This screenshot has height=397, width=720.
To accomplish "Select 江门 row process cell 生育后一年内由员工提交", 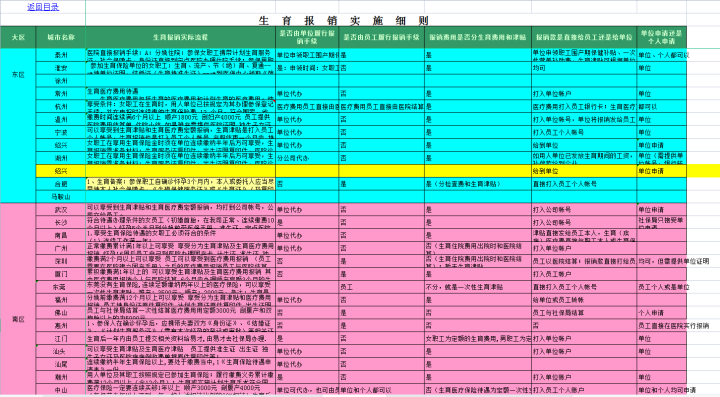I will [x=180, y=338].
